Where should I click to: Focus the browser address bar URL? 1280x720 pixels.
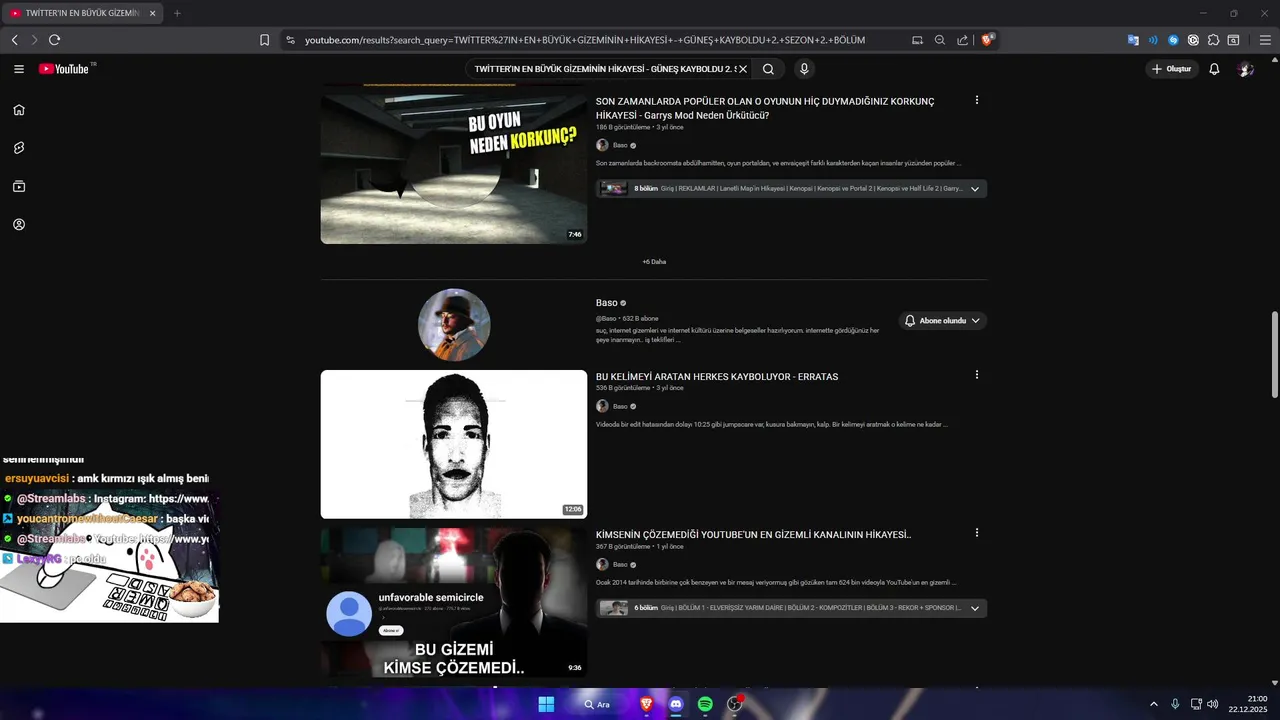(x=585, y=40)
